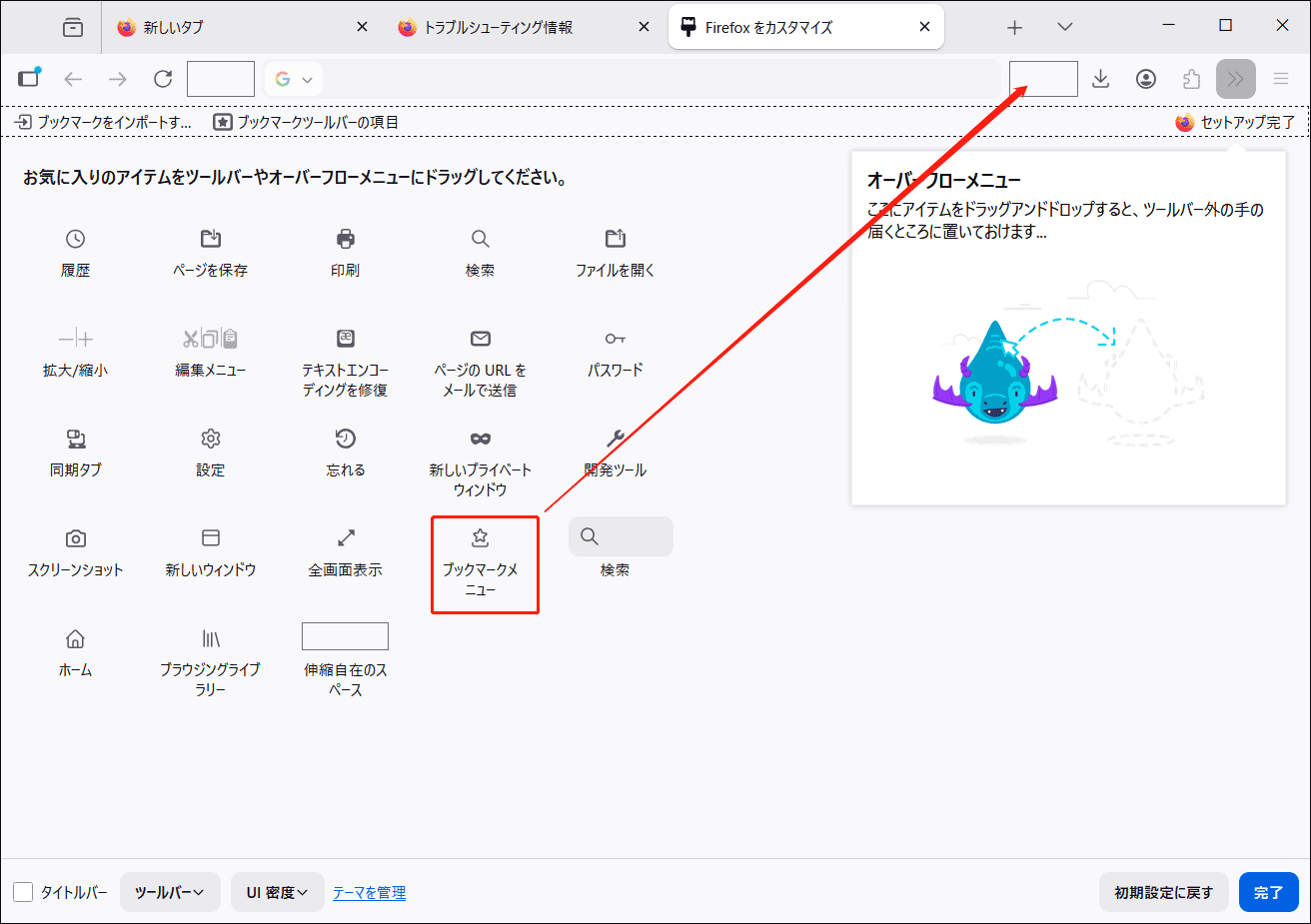The image size is (1311, 924).
Task: Open the UI 密度 dropdown
Action: (277, 892)
